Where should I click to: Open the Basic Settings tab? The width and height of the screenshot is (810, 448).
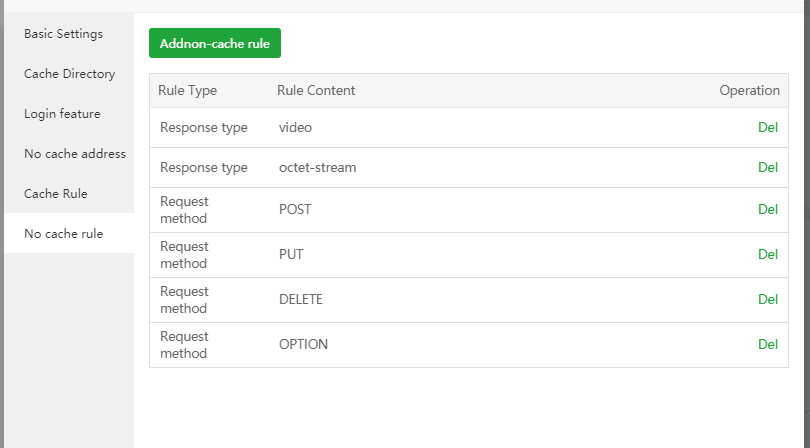(63, 34)
